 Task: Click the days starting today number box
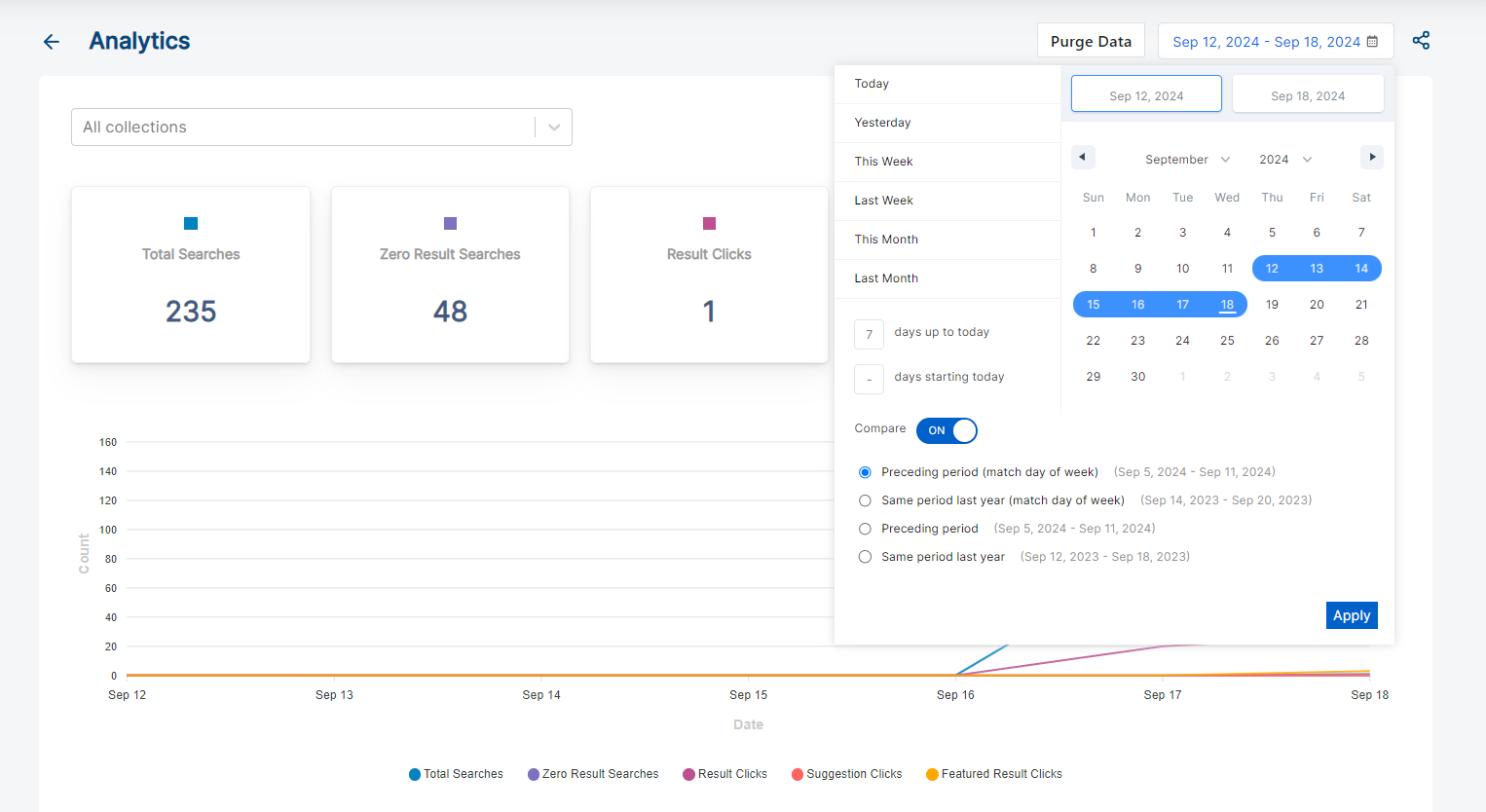[x=869, y=379]
